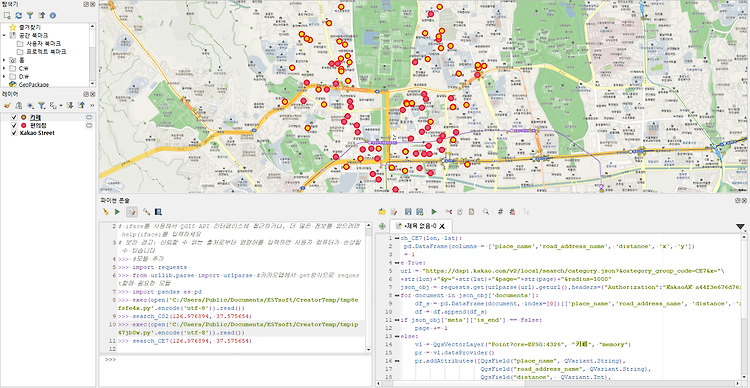Select 즐겨찾기 favorites item

coord(31,27)
